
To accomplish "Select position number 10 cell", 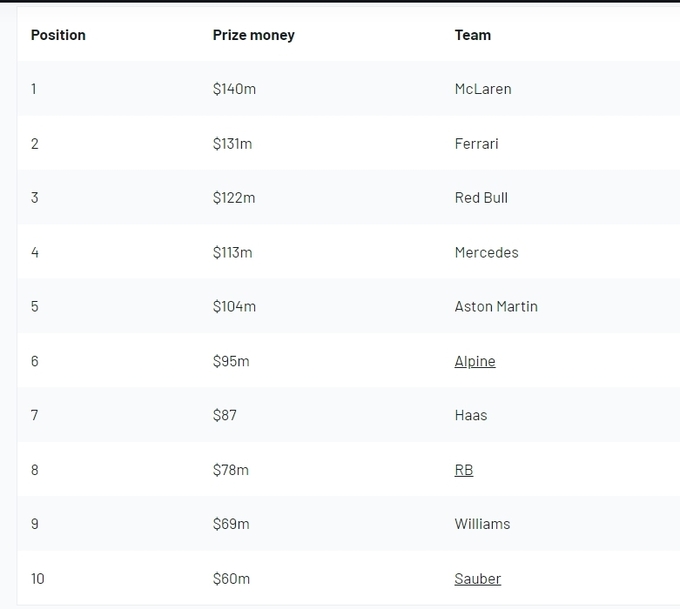I will tap(38, 579).
